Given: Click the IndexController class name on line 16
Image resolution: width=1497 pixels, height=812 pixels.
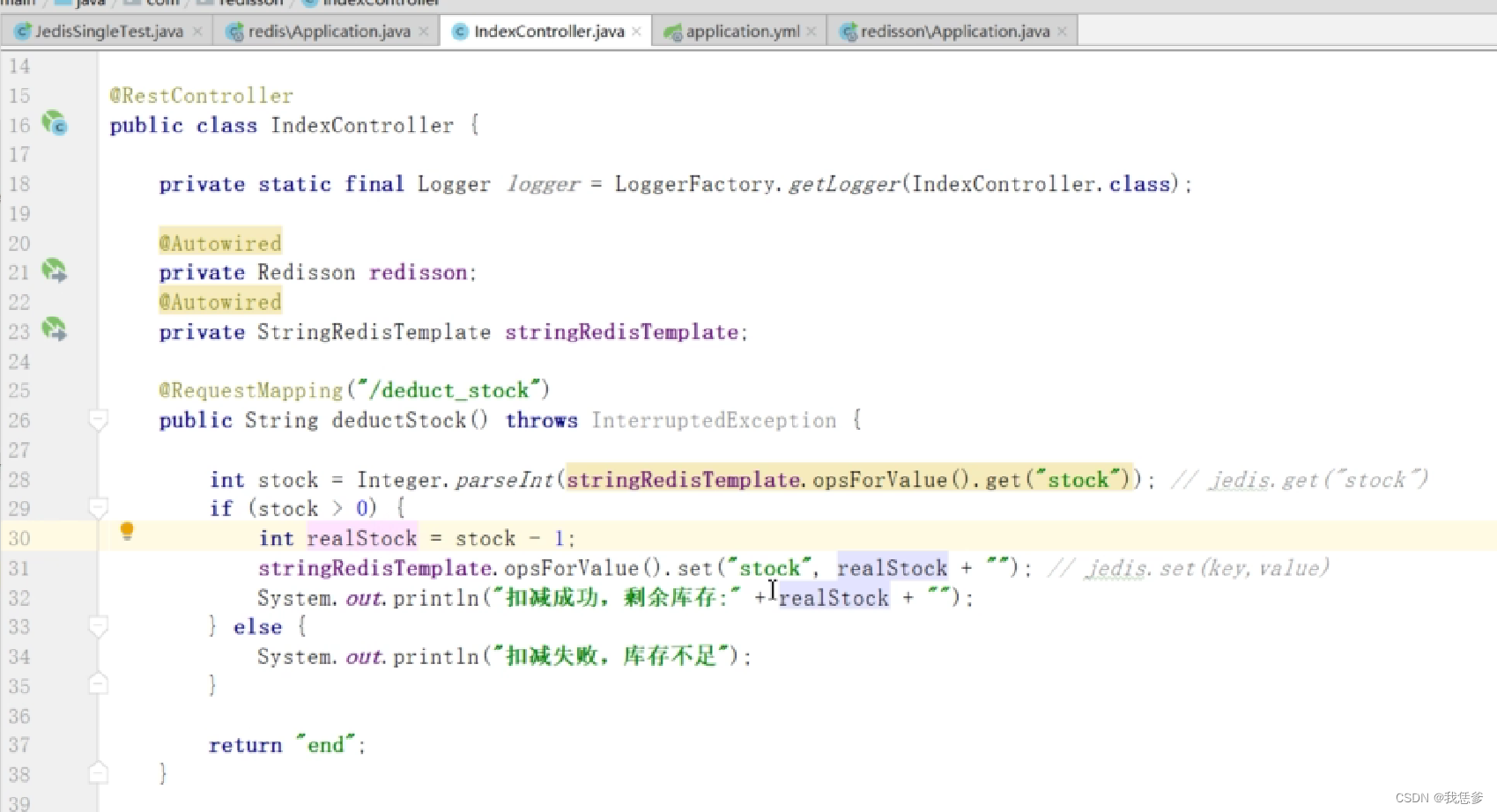Looking at the screenshot, I should (x=362, y=125).
